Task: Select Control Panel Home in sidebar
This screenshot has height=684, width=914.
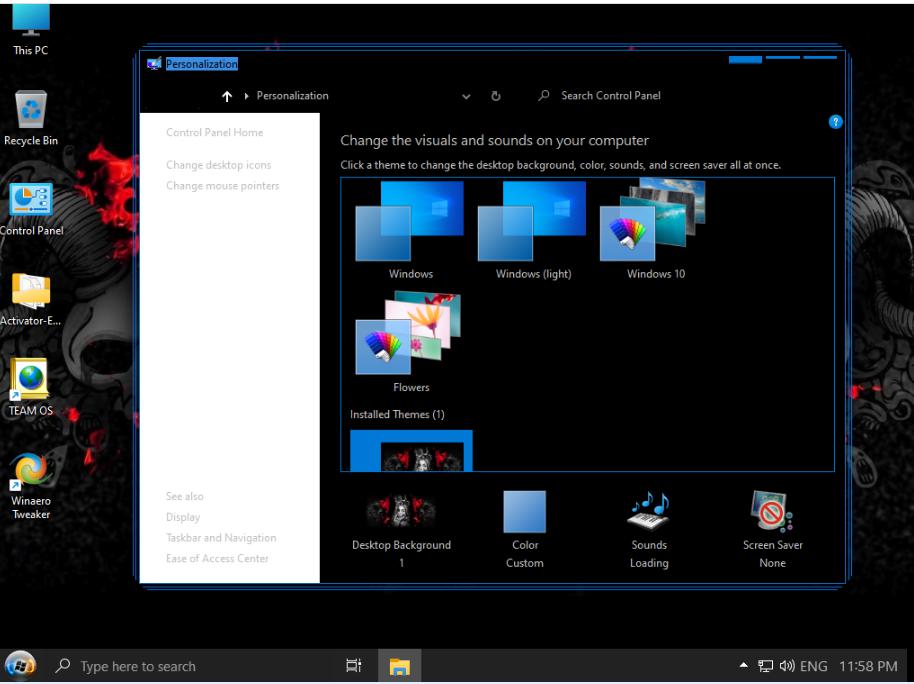Action: [x=215, y=132]
